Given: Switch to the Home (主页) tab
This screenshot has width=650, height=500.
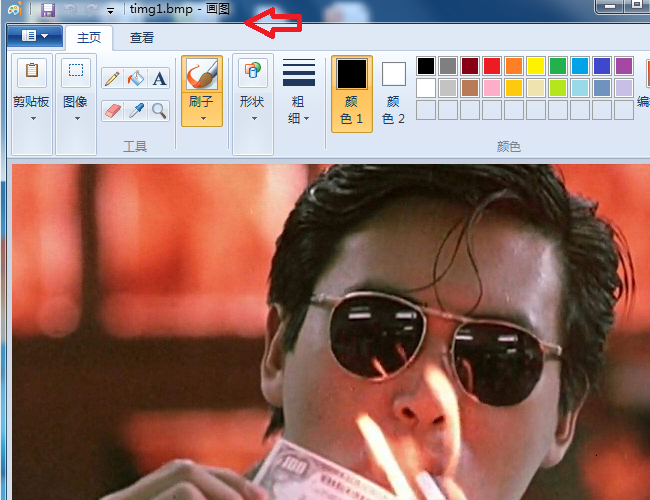Looking at the screenshot, I should (x=89, y=38).
